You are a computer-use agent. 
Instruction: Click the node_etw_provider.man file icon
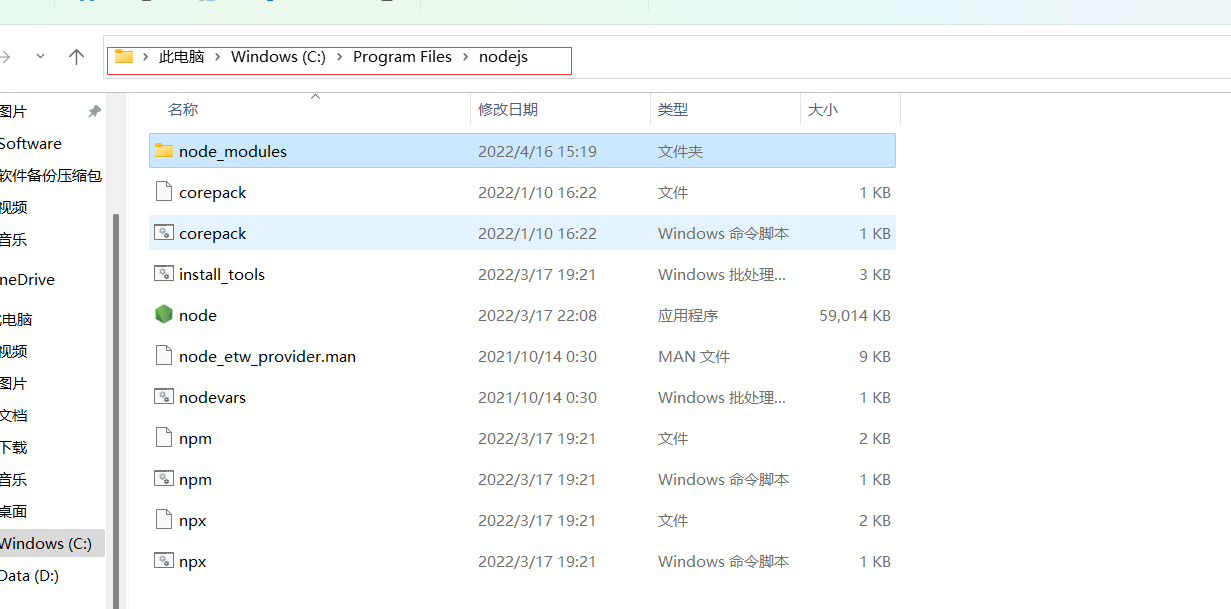coord(164,356)
